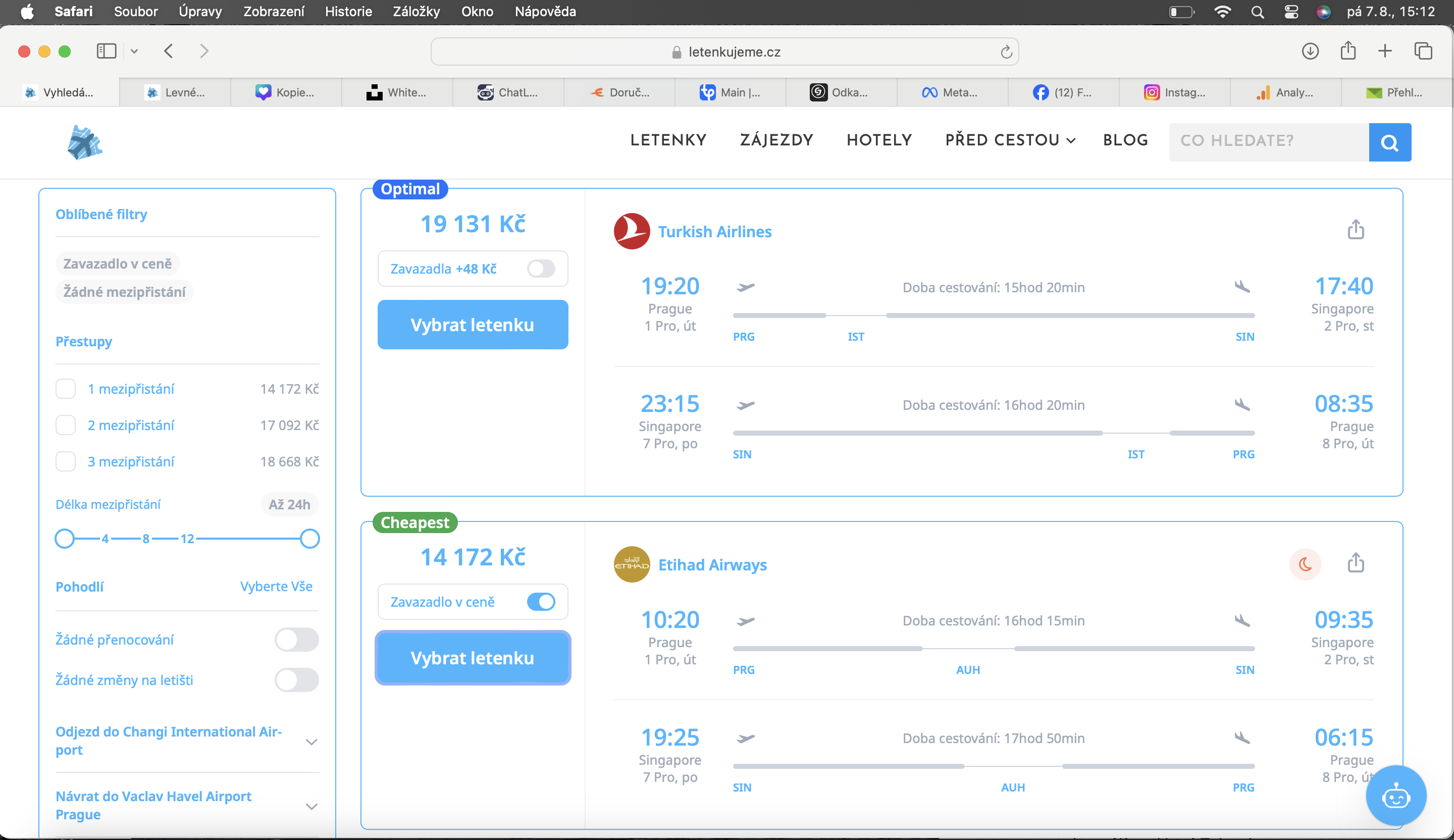The image size is (1454, 840).
Task: Open BLOG navigation link
Action: (x=1125, y=140)
